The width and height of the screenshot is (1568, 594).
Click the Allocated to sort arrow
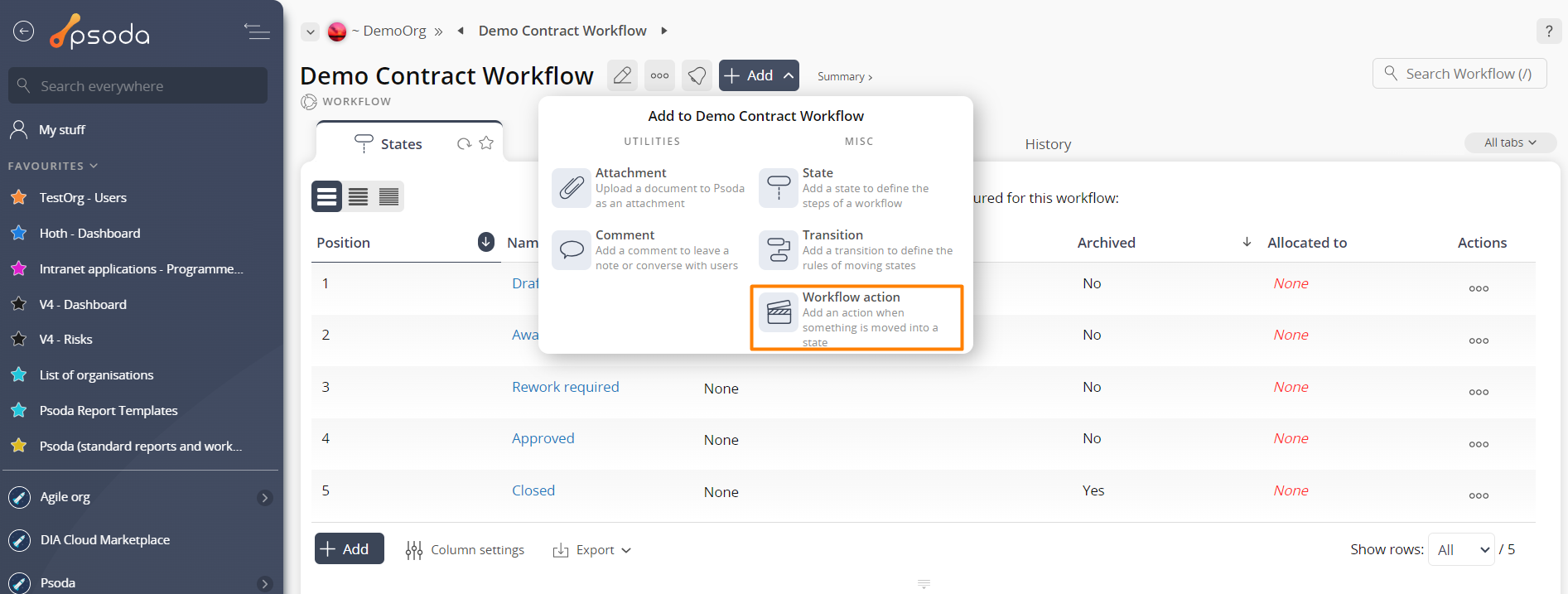point(1247,242)
